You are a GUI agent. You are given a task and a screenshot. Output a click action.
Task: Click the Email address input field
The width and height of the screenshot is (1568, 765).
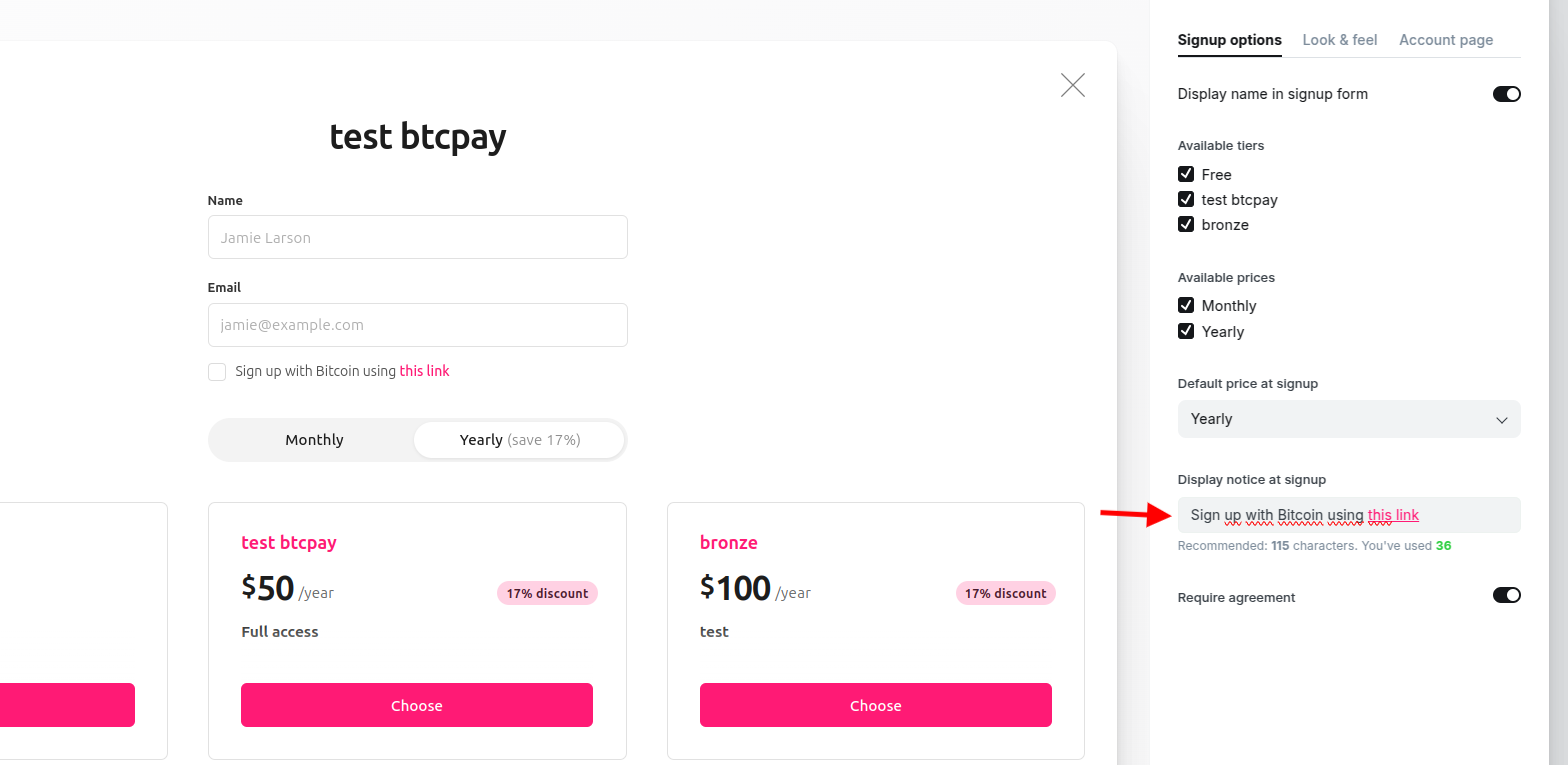pos(417,325)
